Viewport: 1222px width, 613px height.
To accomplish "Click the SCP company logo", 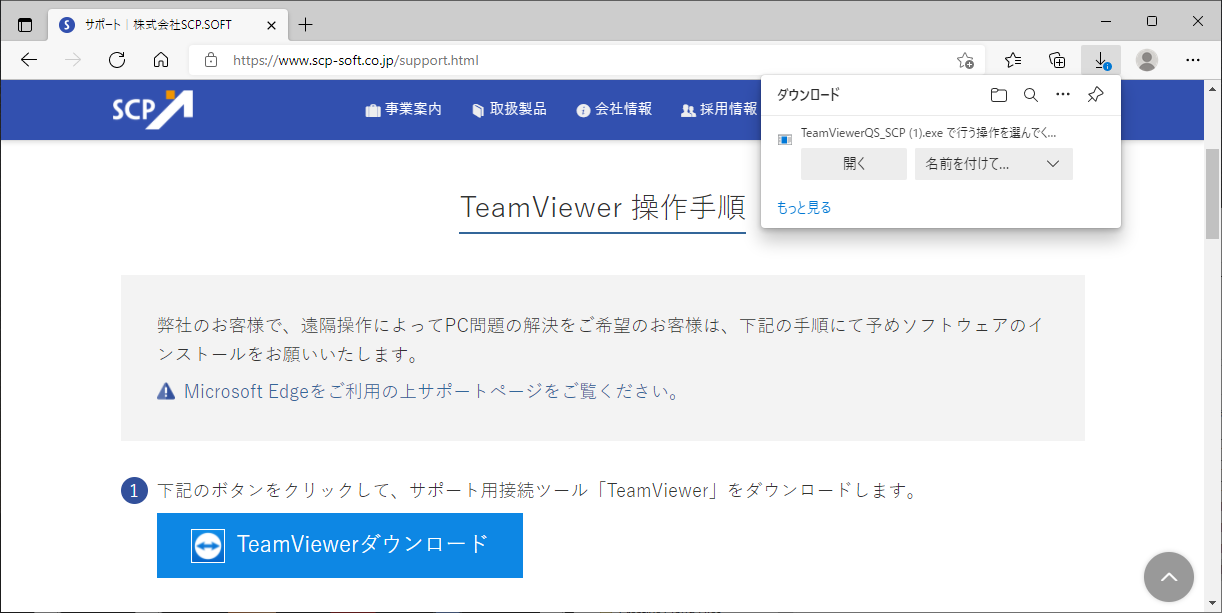I will point(152,109).
